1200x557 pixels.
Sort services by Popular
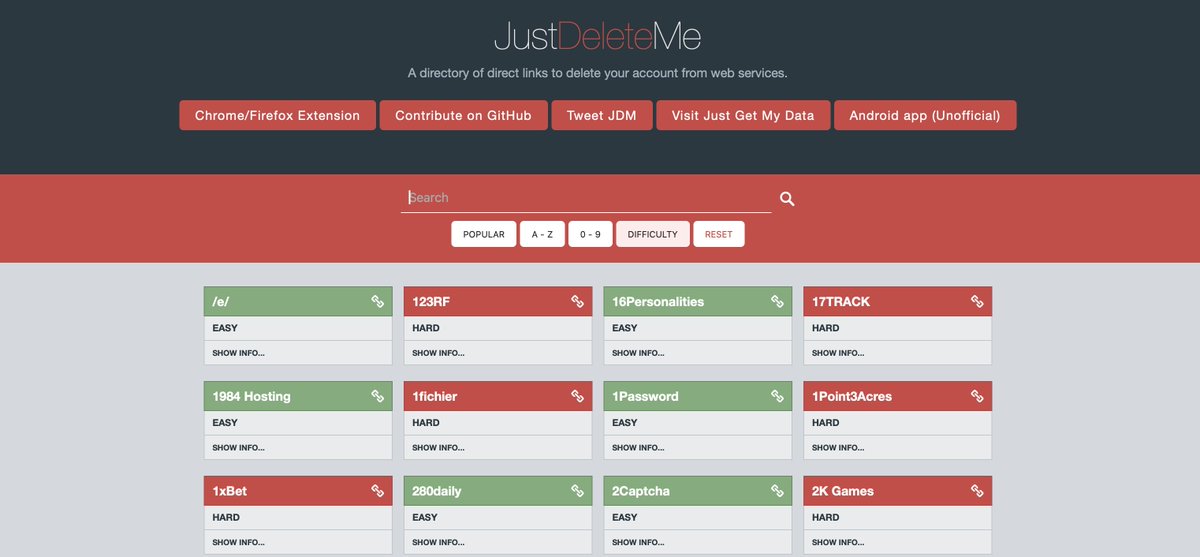(484, 234)
